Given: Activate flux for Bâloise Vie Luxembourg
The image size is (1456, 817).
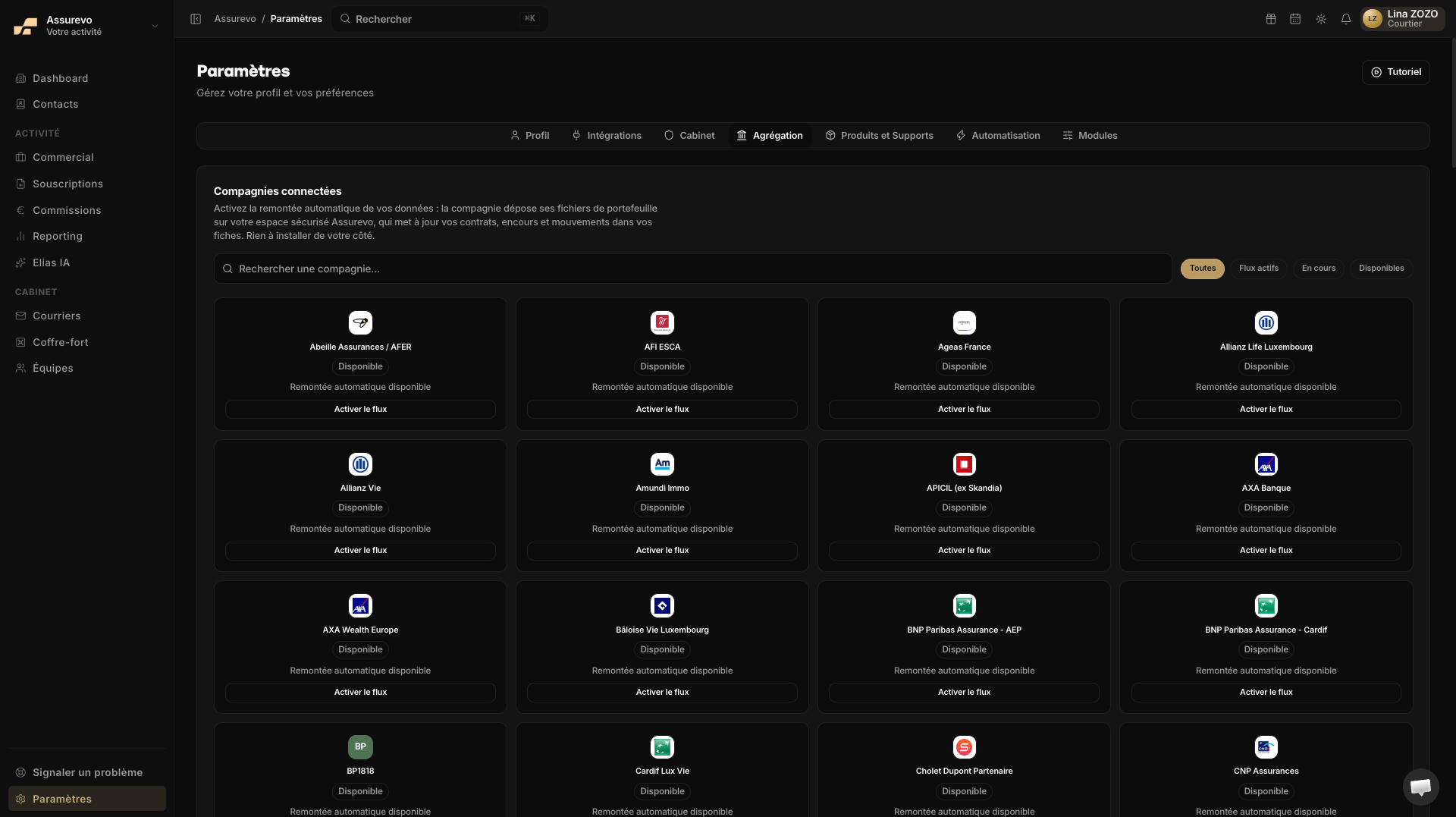Looking at the screenshot, I should click(662, 692).
